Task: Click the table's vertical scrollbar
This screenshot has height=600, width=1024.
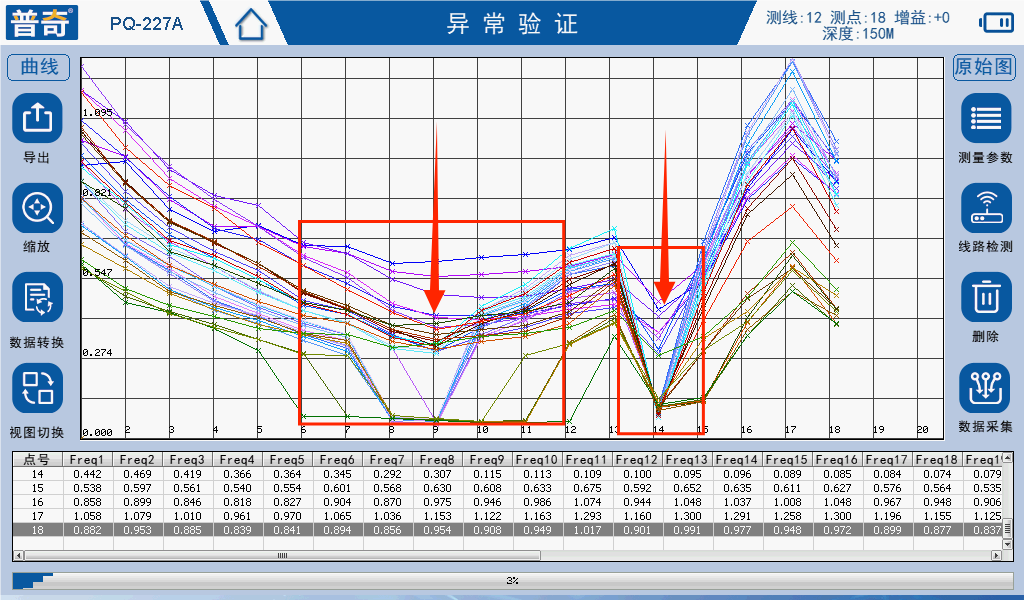Action: (x=1007, y=527)
